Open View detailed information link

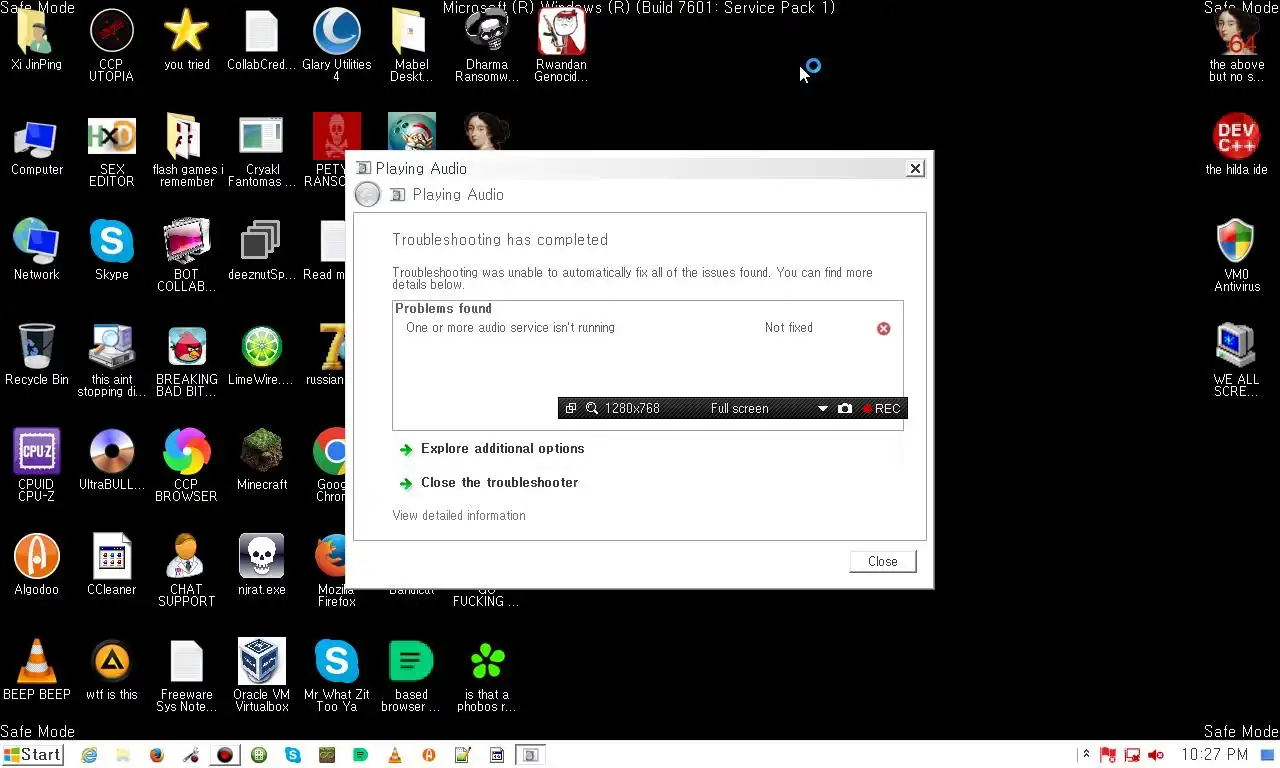459,515
